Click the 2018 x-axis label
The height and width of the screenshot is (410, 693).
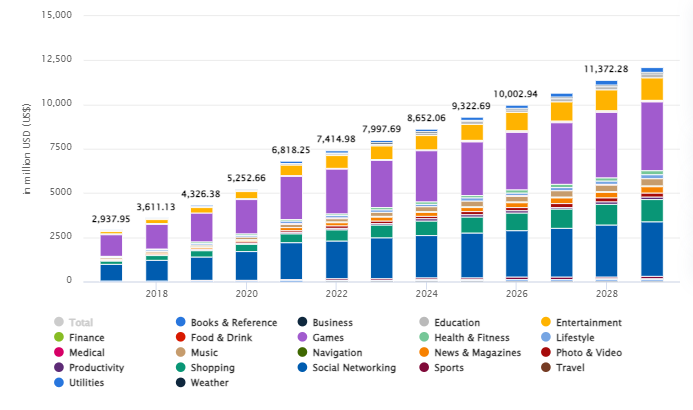click(x=156, y=294)
